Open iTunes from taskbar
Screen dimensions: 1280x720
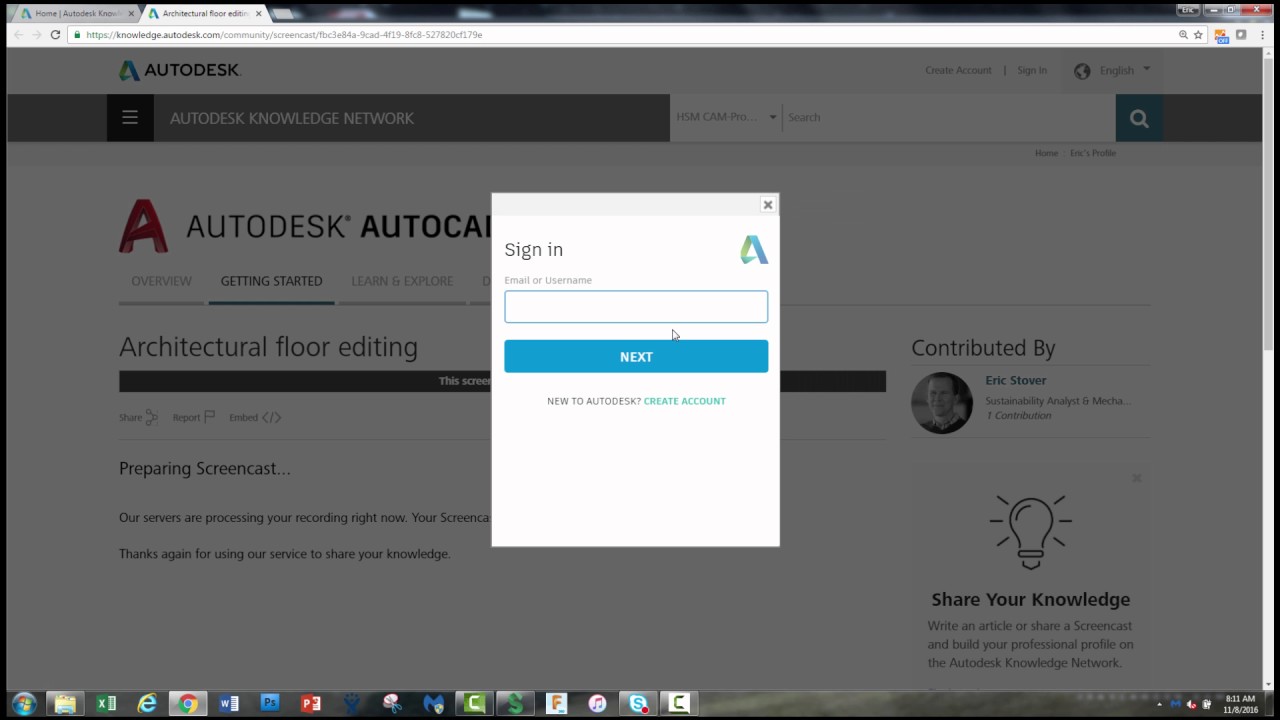[x=597, y=703]
